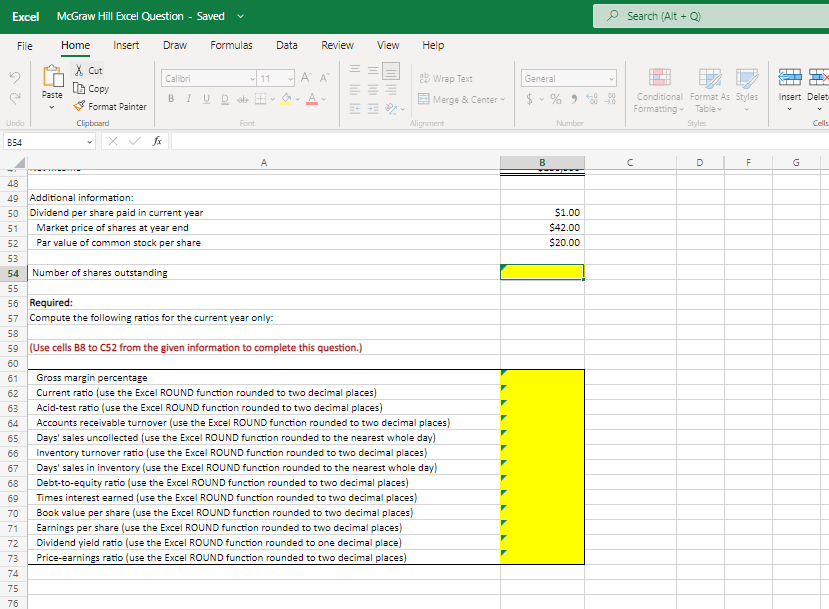Image resolution: width=829 pixels, height=609 pixels.
Task: Click the Copy button
Action: tap(93, 88)
